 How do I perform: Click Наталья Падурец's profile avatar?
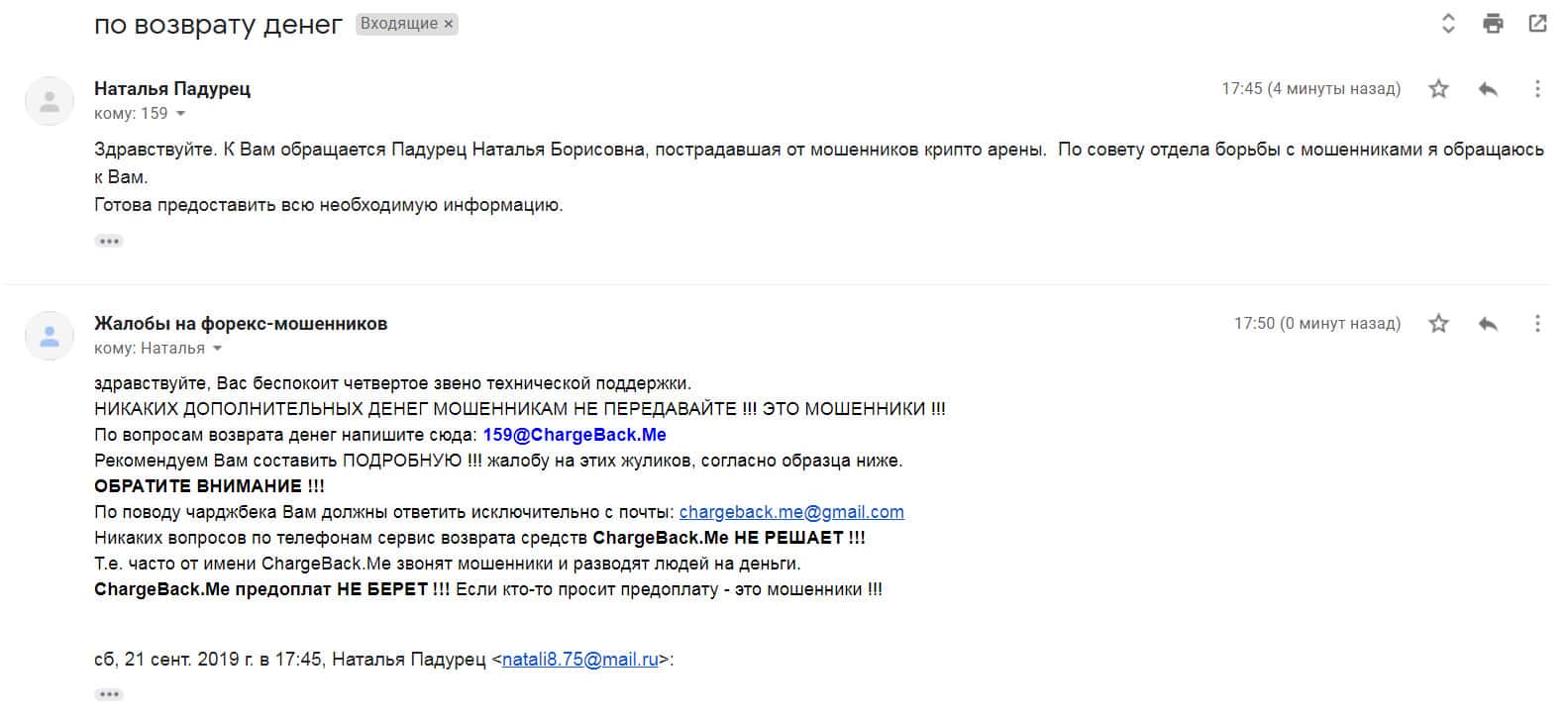pyautogui.click(x=50, y=101)
